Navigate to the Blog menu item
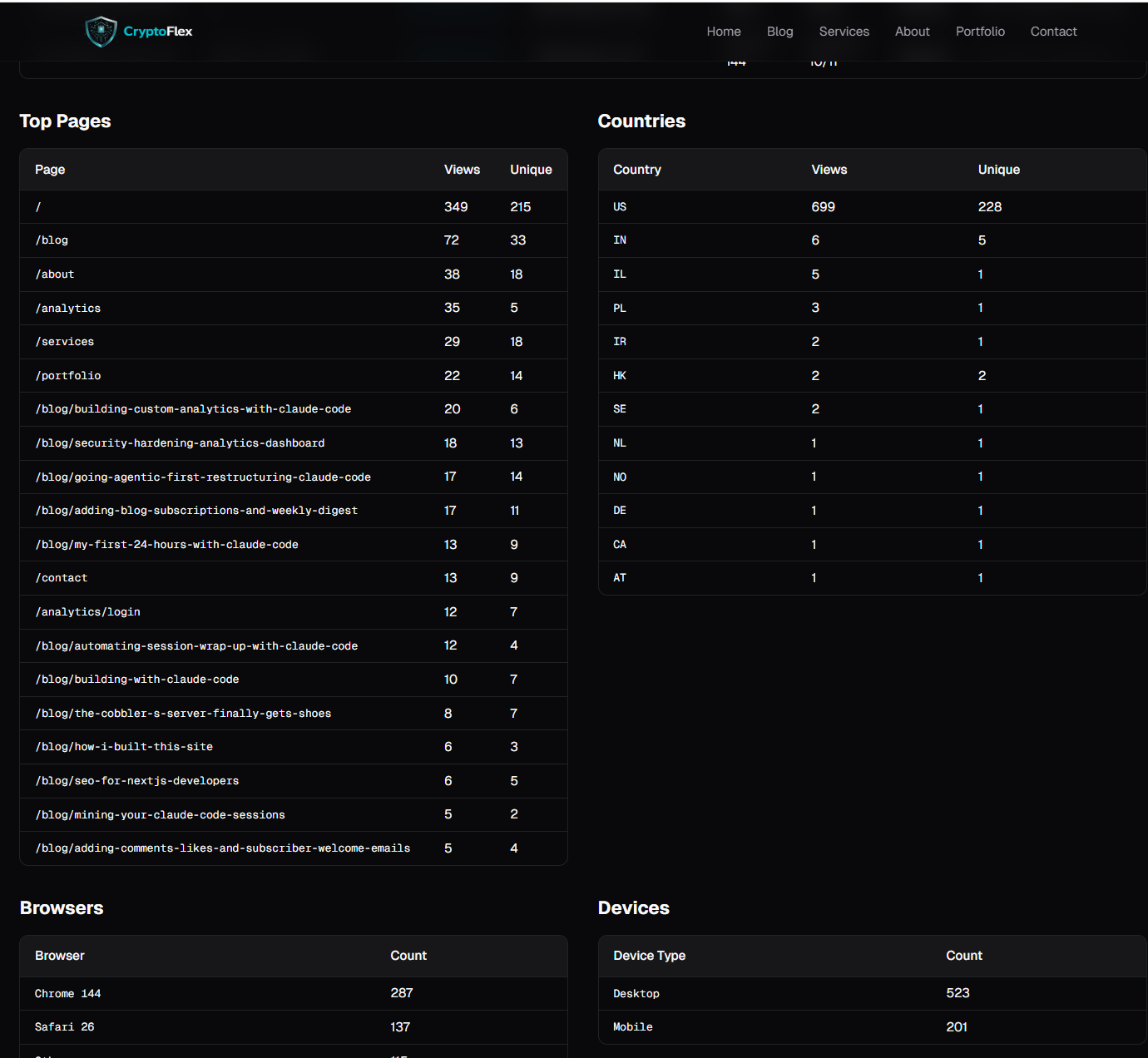Screen dimensions: 1148x1058 click(779, 31)
